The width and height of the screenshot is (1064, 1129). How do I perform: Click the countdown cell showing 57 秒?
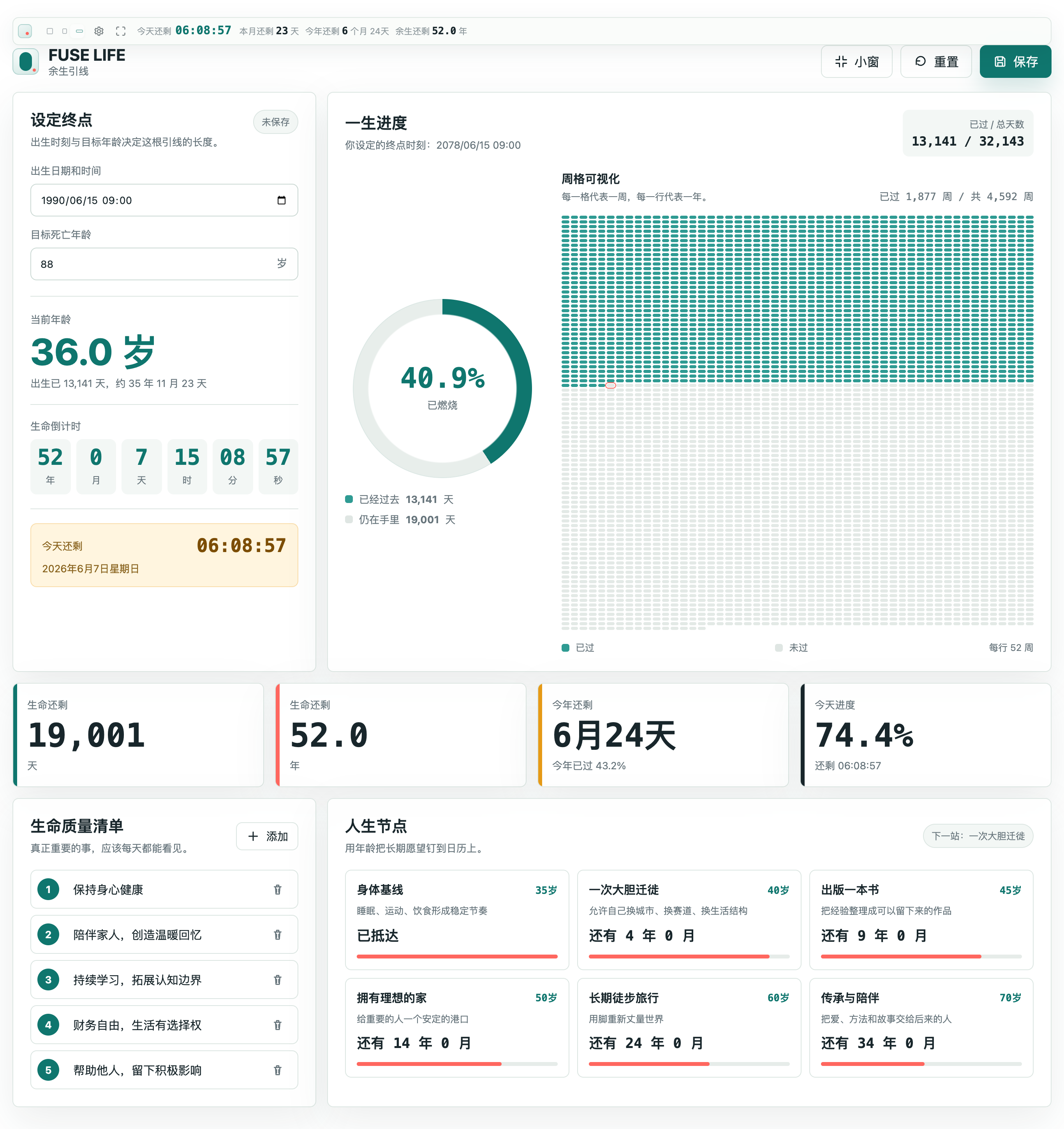[278, 467]
